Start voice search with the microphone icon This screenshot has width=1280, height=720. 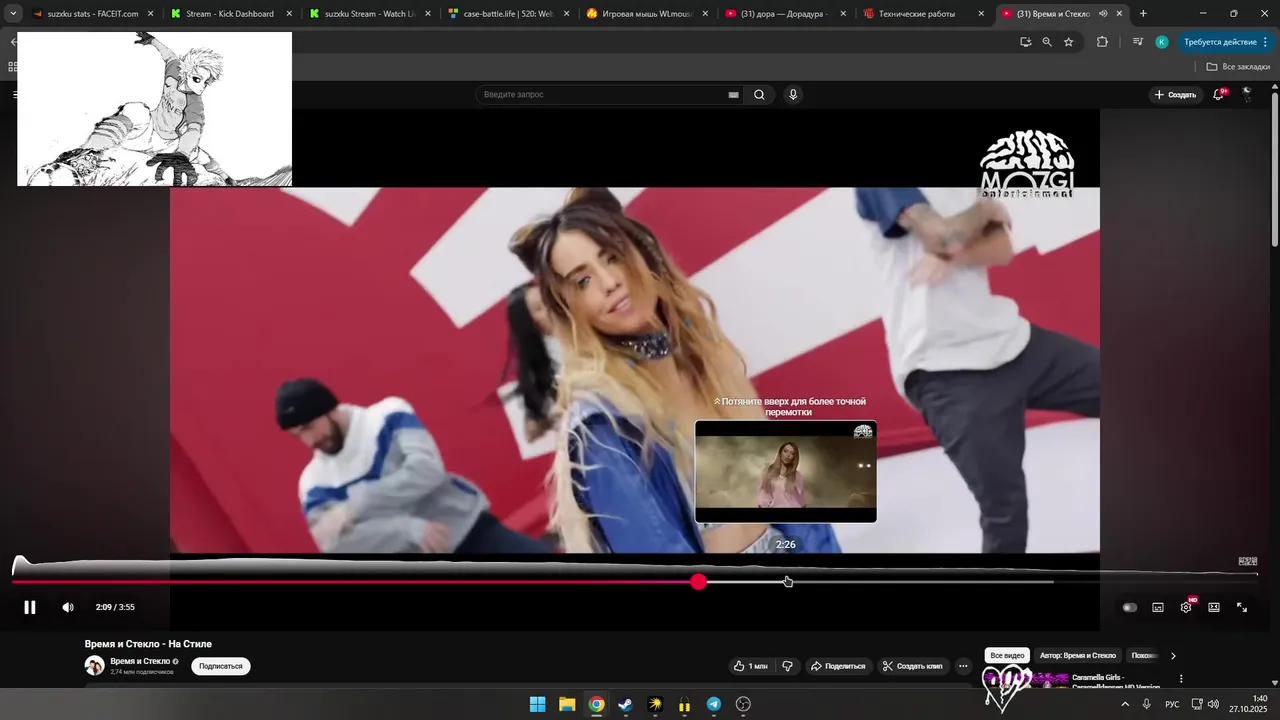793,95
